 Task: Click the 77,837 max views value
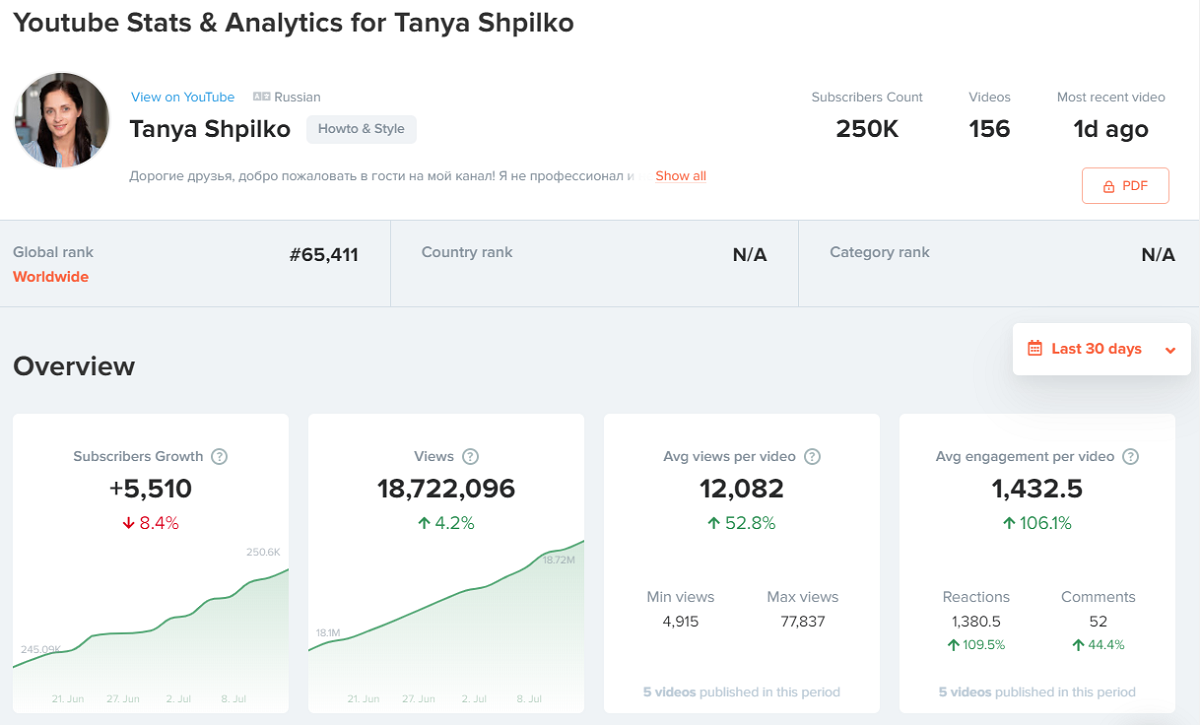point(803,622)
